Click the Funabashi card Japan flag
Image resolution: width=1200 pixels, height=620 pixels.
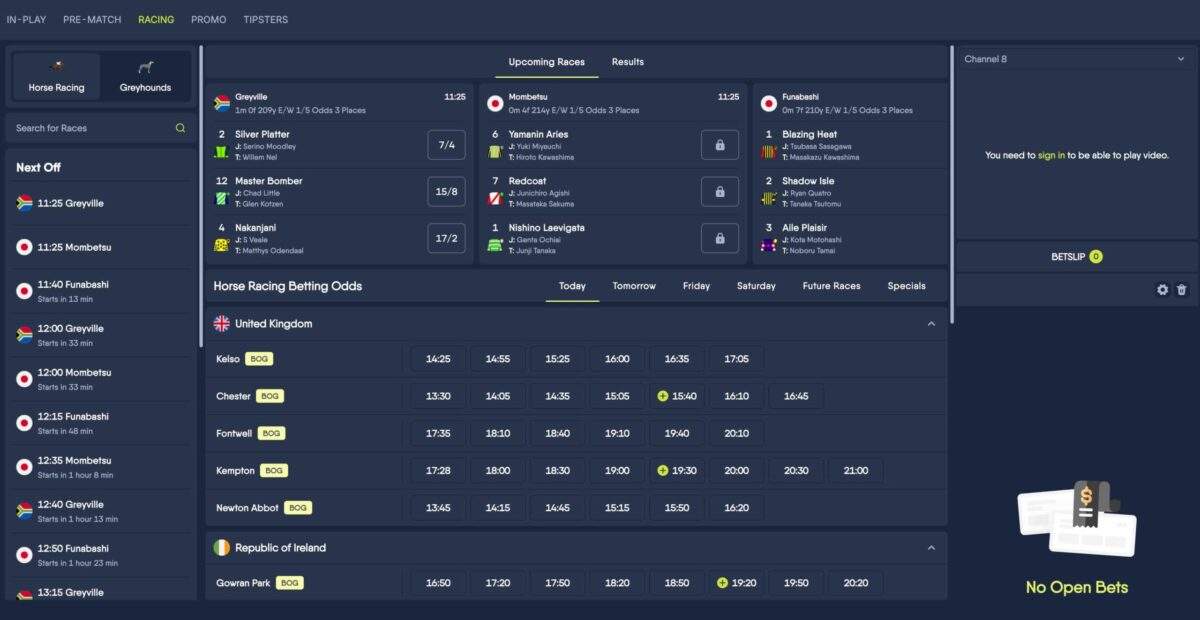click(769, 103)
